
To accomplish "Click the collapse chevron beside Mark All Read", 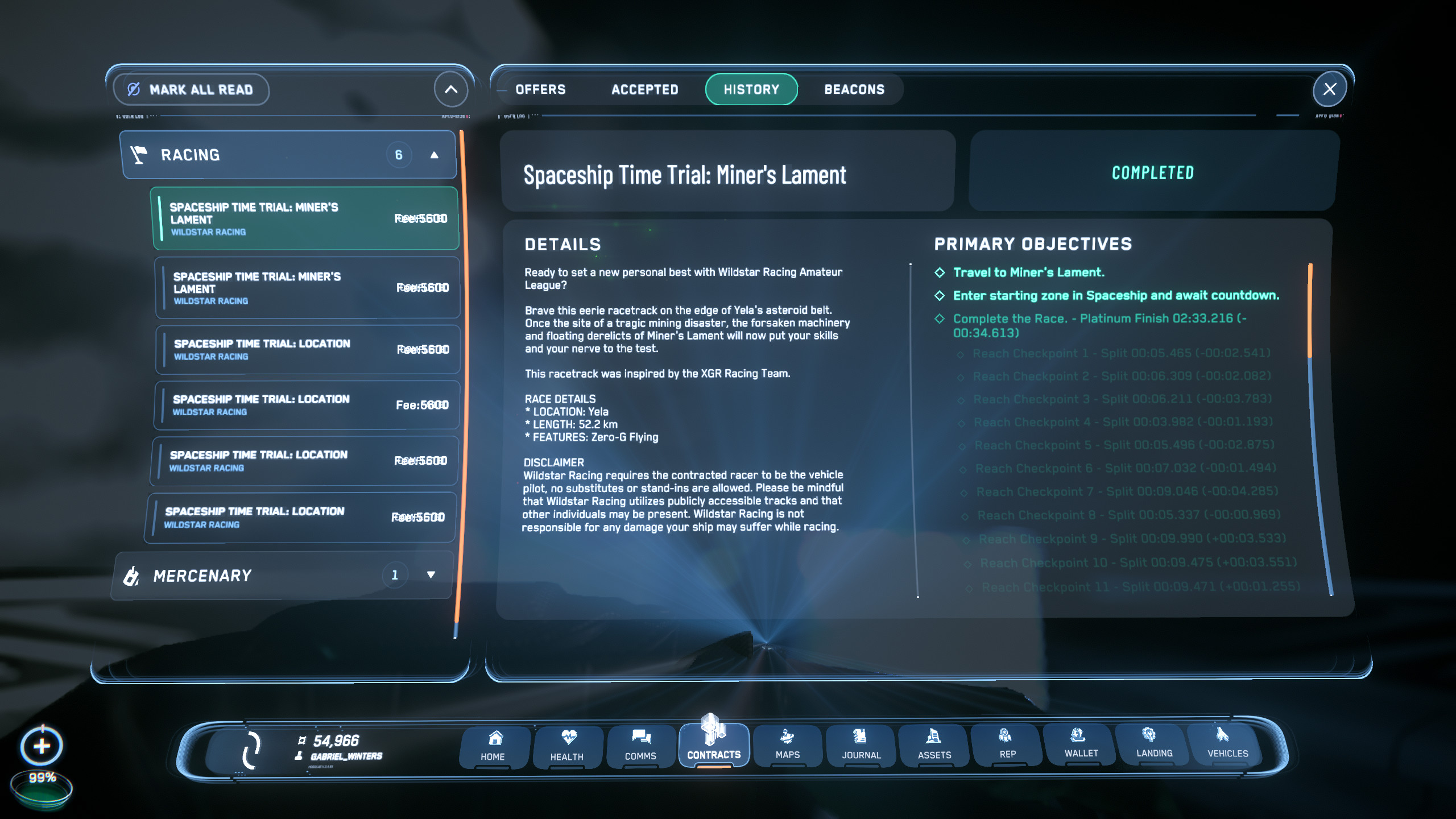I will [450, 89].
